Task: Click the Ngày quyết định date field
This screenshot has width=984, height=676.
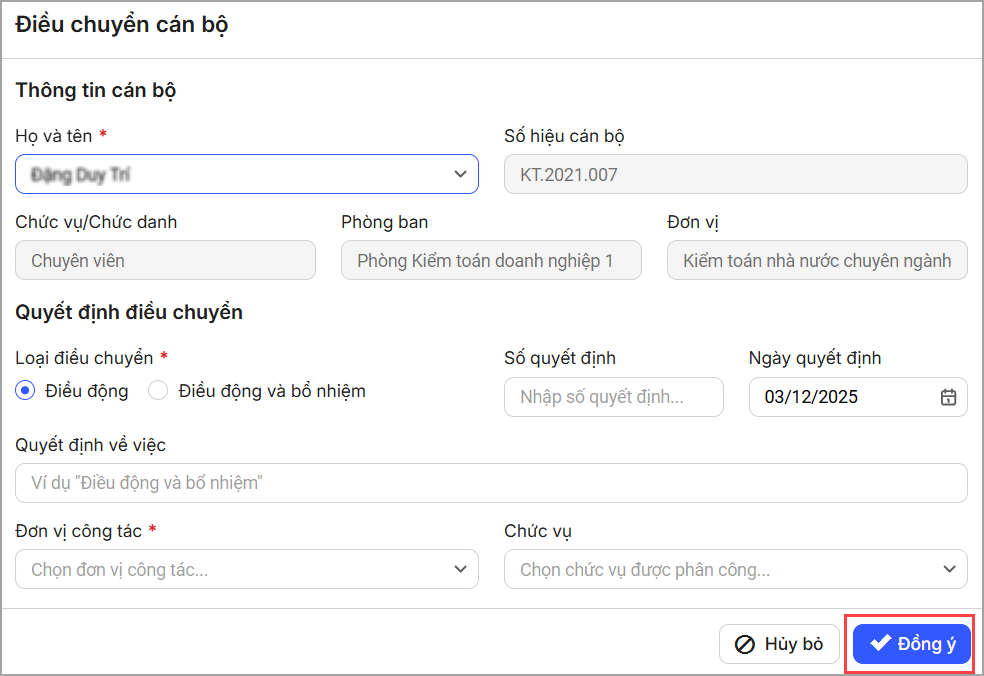Action: [840, 397]
